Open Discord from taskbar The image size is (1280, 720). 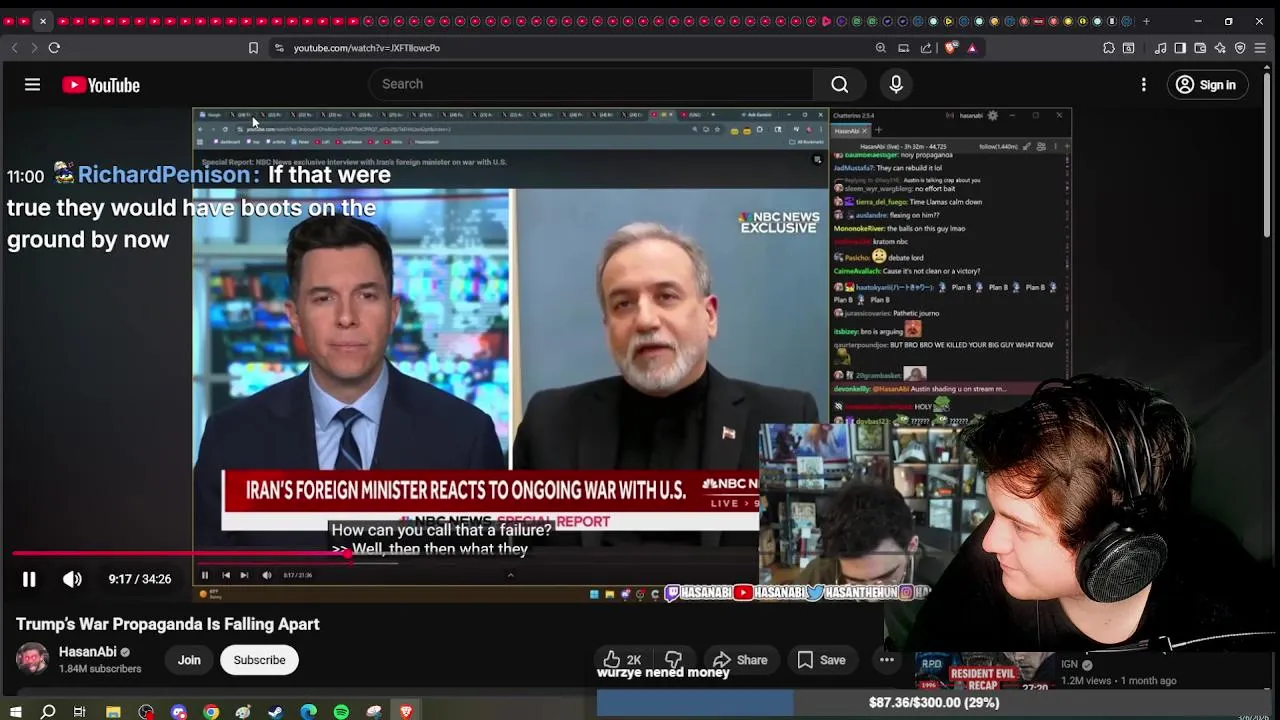click(x=178, y=712)
